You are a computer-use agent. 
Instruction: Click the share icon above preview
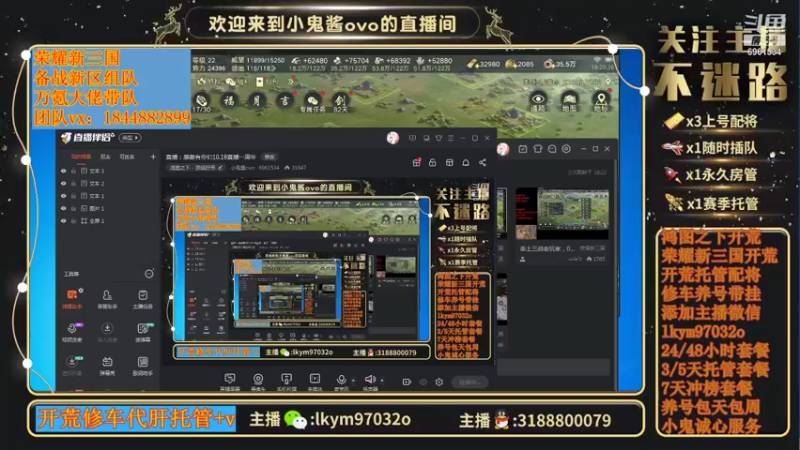click(x=482, y=162)
